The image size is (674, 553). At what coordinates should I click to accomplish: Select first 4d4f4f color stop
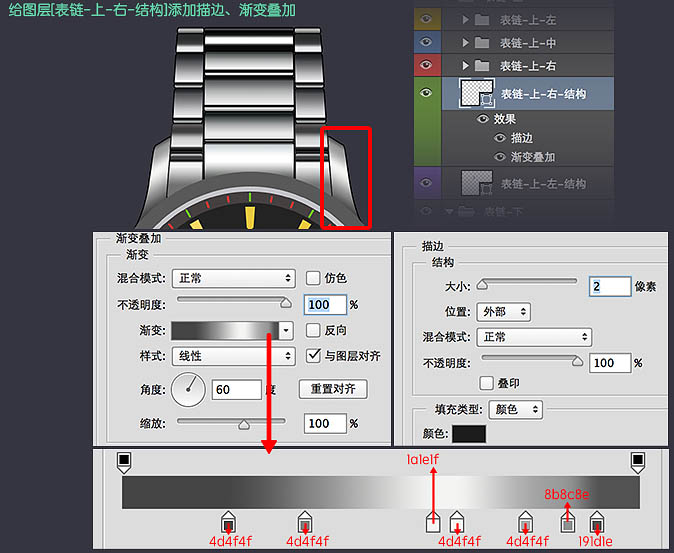click(228, 522)
